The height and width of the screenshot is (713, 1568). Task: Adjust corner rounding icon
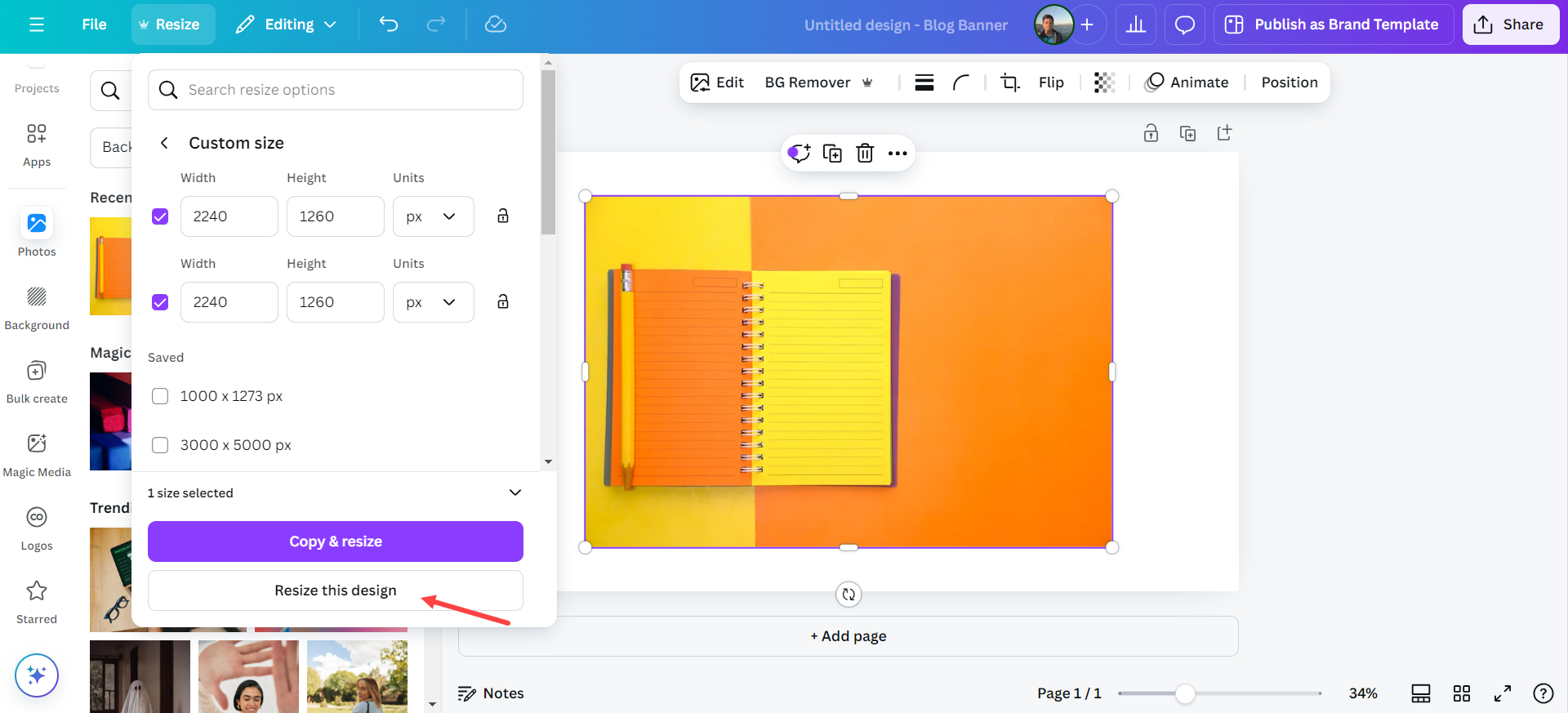961,82
